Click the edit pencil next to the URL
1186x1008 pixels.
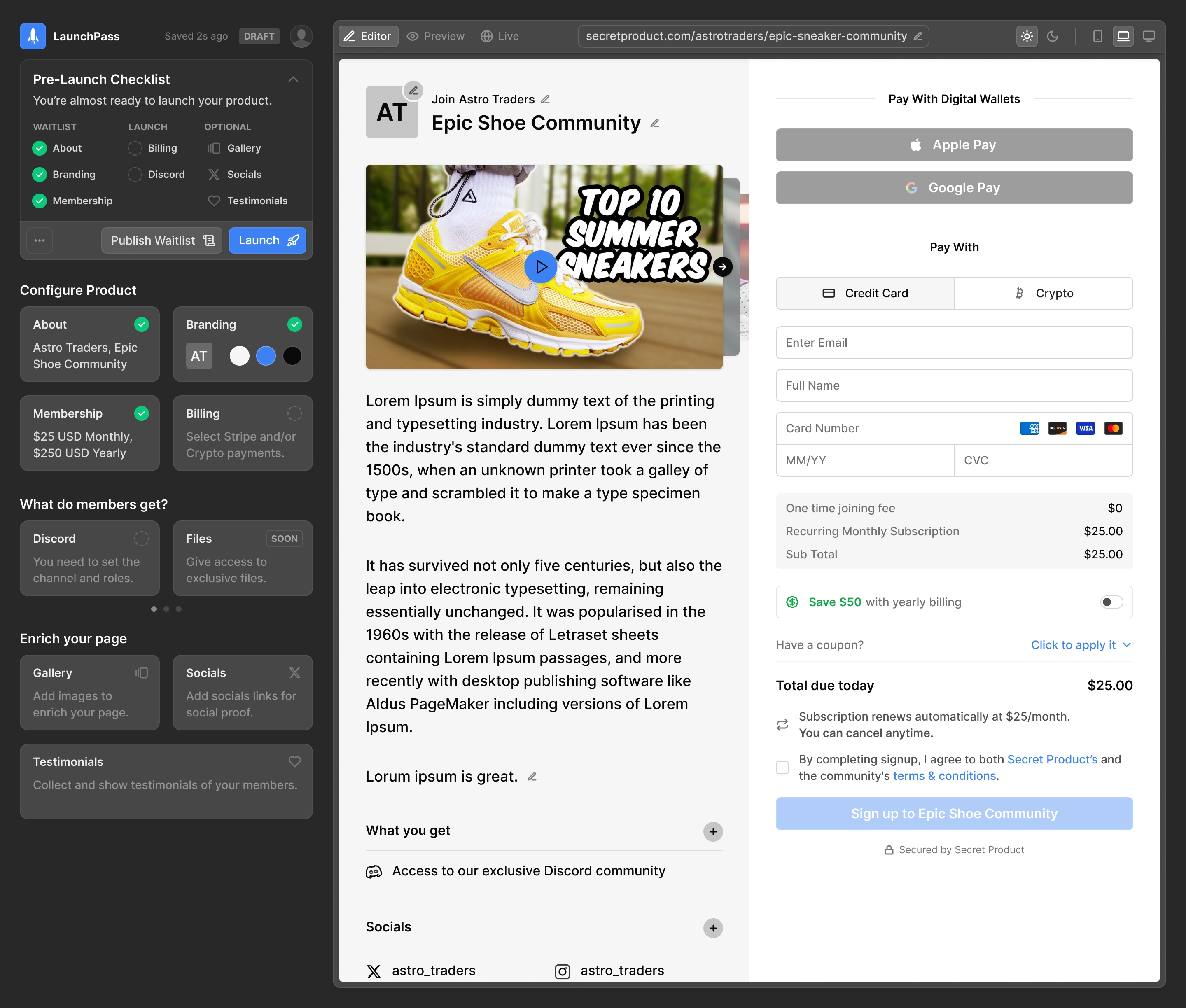918,36
